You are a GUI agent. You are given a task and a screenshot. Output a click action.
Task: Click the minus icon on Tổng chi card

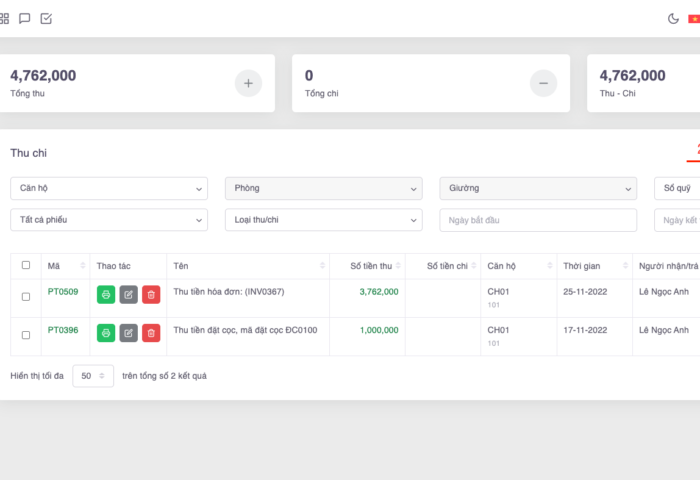543,83
